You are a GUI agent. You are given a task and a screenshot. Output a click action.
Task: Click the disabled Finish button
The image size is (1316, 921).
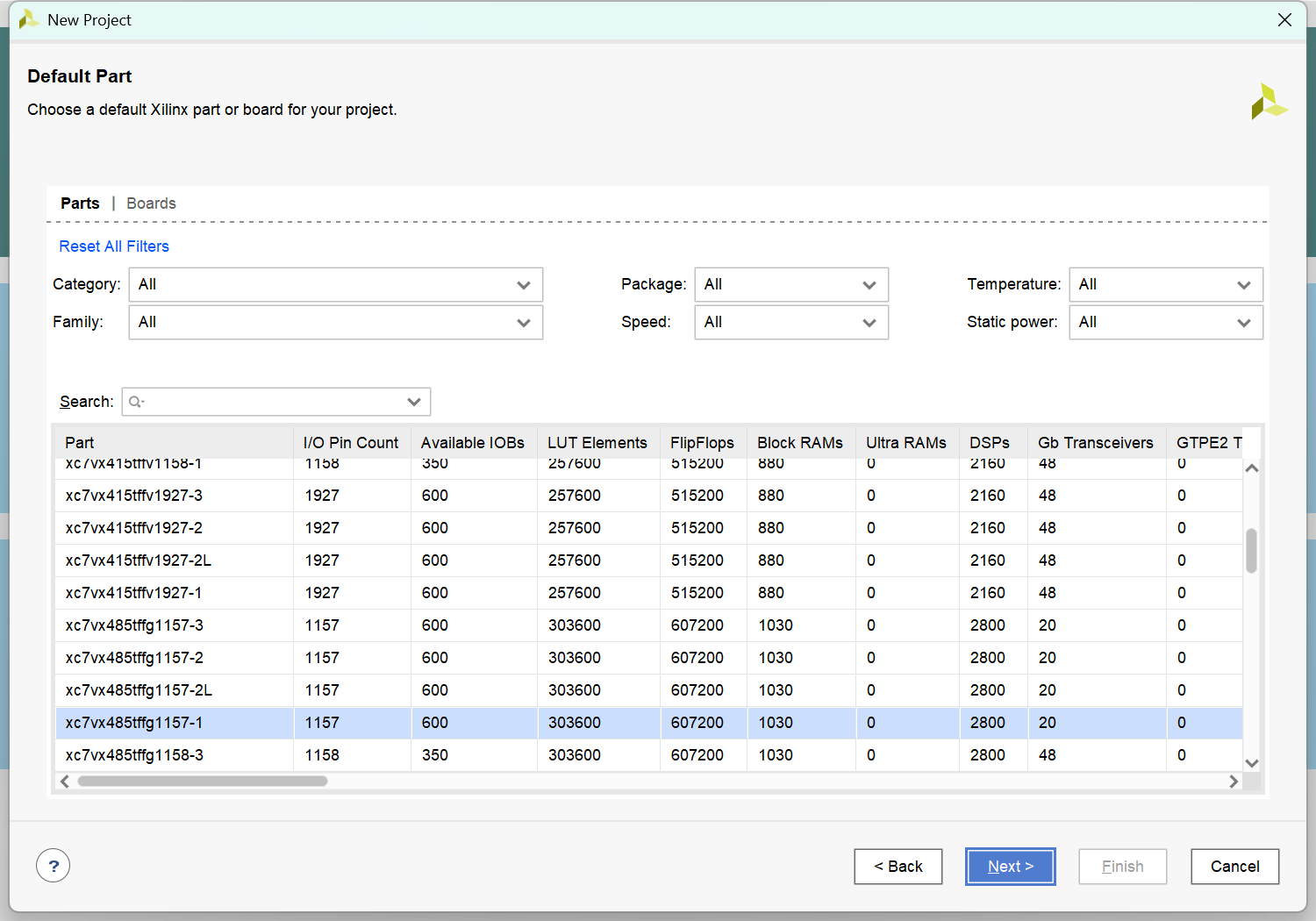[1123, 867]
